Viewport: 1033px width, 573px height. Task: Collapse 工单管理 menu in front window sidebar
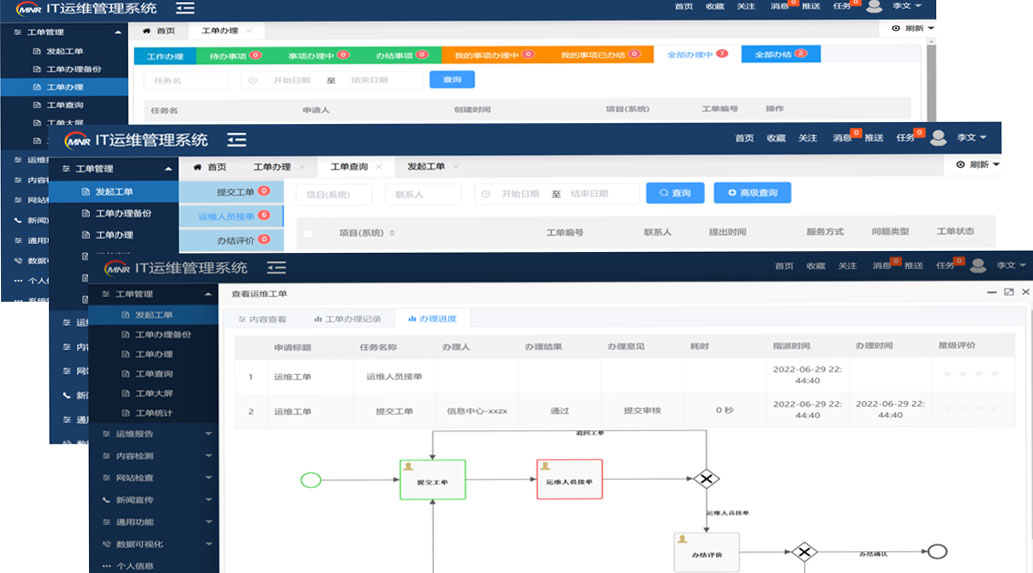(208, 294)
